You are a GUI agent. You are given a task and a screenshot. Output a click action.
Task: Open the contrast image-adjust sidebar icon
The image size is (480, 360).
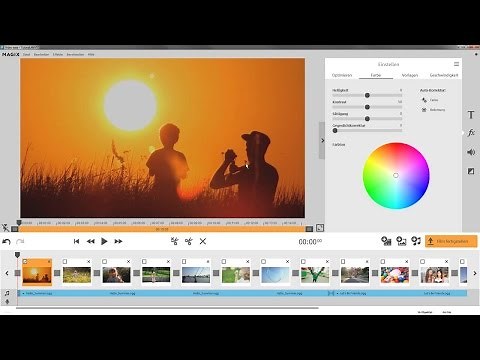click(471, 171)
